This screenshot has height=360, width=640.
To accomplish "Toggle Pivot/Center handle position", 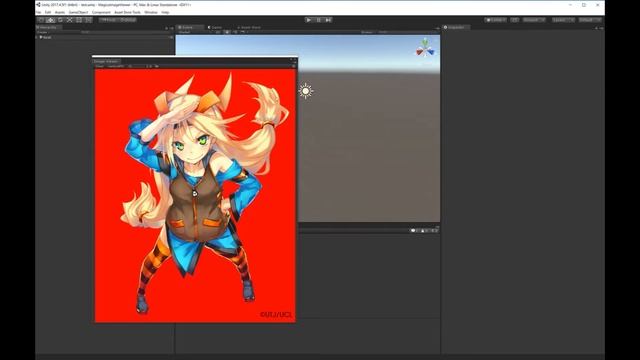I will tap(109, 20).
